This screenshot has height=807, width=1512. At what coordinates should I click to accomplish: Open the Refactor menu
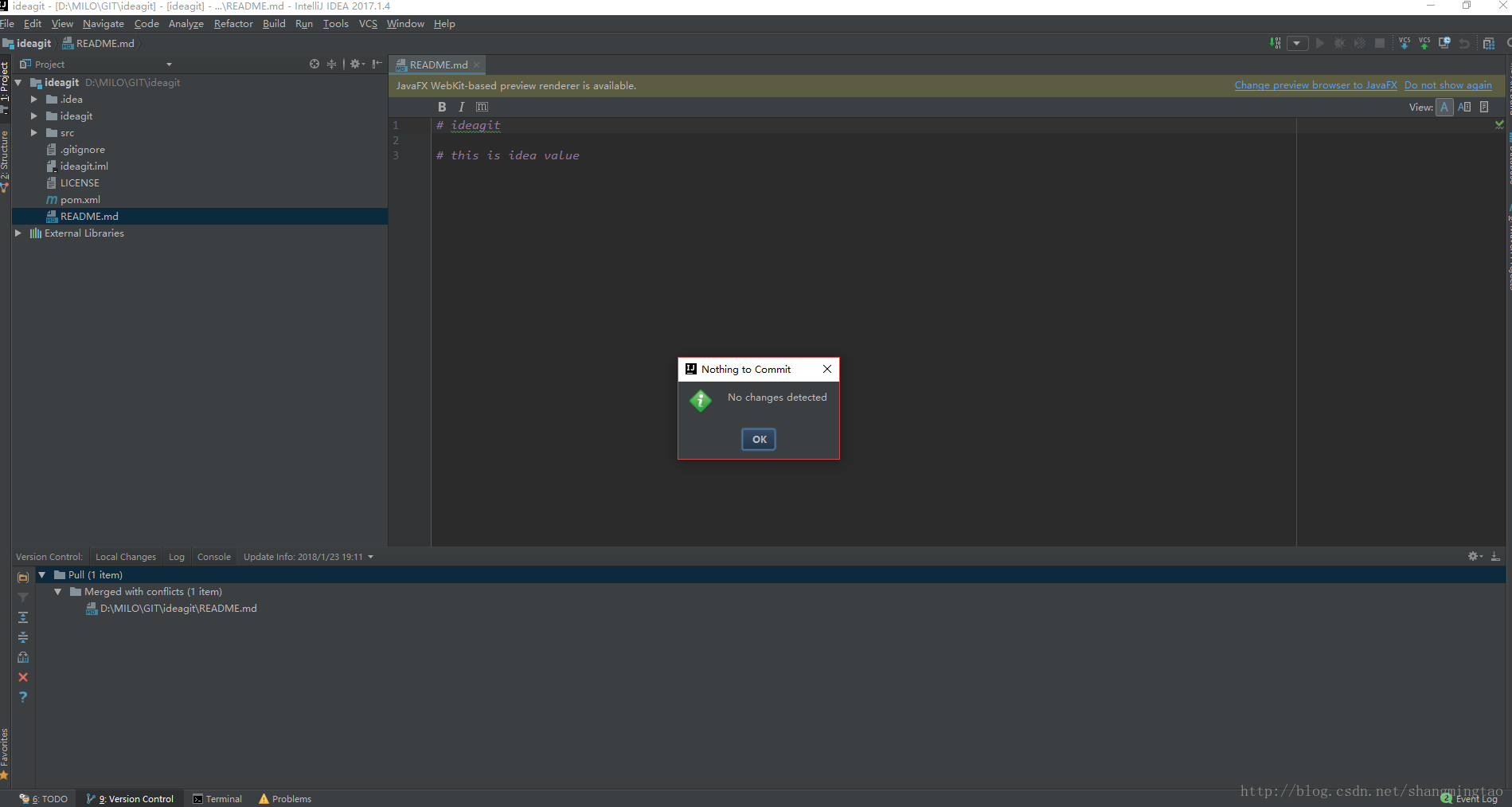233,24
